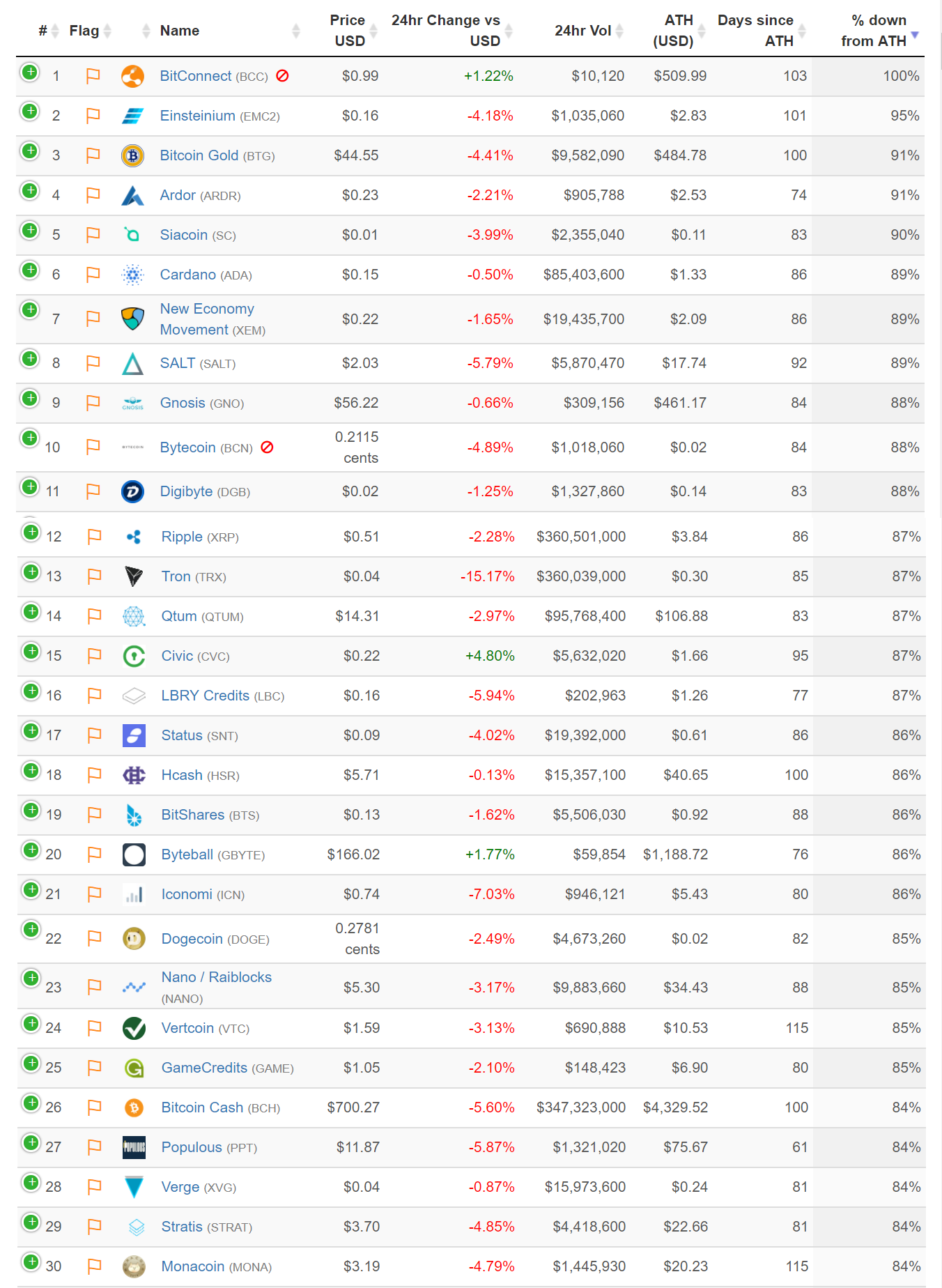942x1288 pixels.
Task: Expand the Qtum row with green plus
Action: 31,611
